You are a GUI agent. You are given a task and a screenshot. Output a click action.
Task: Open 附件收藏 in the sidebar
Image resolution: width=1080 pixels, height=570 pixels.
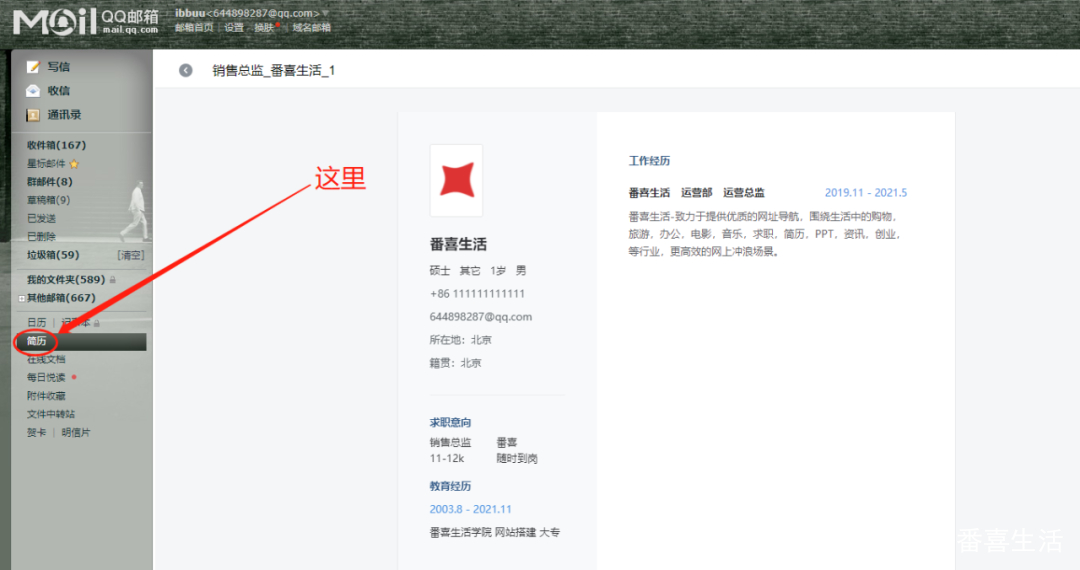point(46,396)
